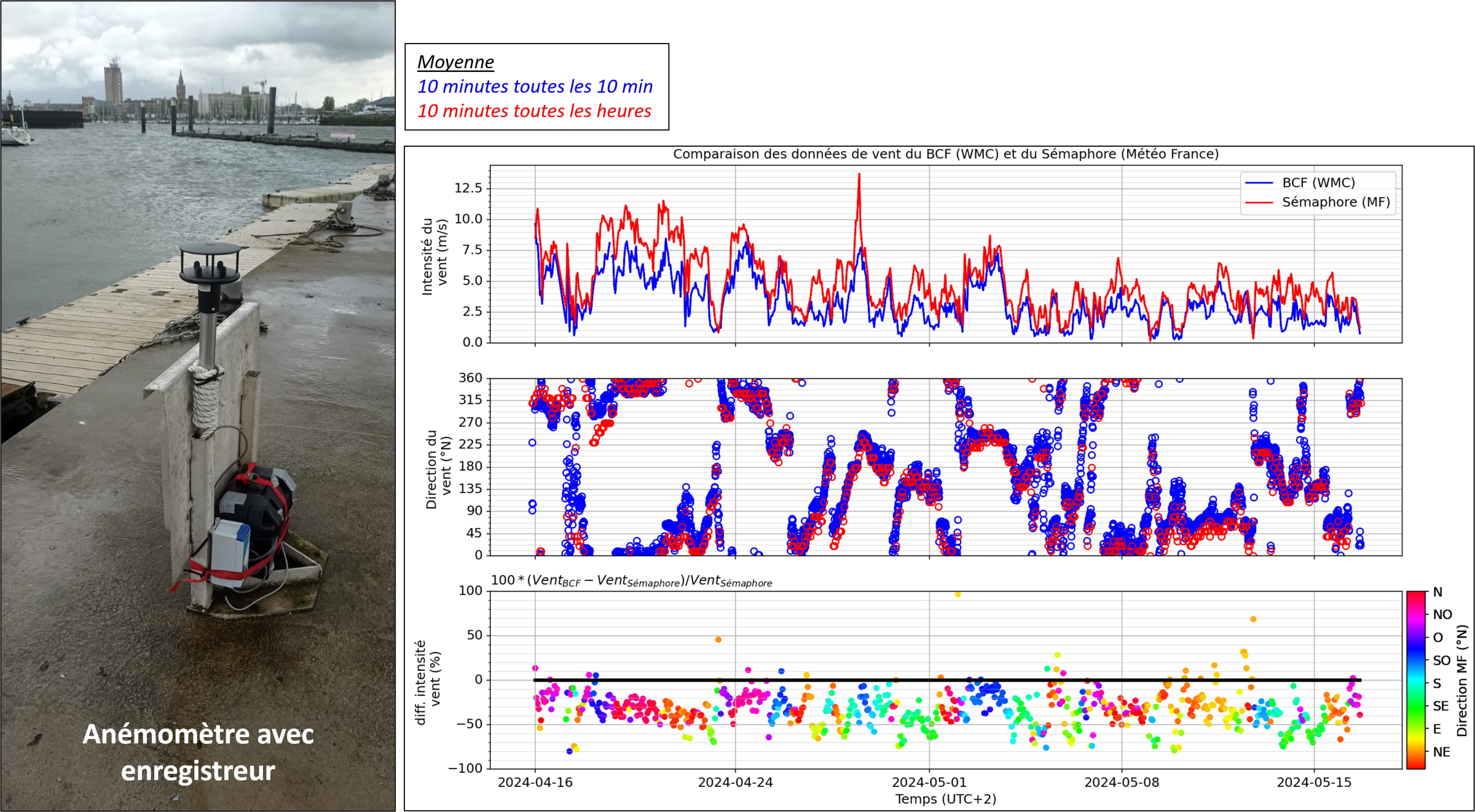Image resolution: width=1475 pixels, height=812 pixels.
Task: Click the '2024-05-15' x-axis date label
Action: pos(1314,783)
